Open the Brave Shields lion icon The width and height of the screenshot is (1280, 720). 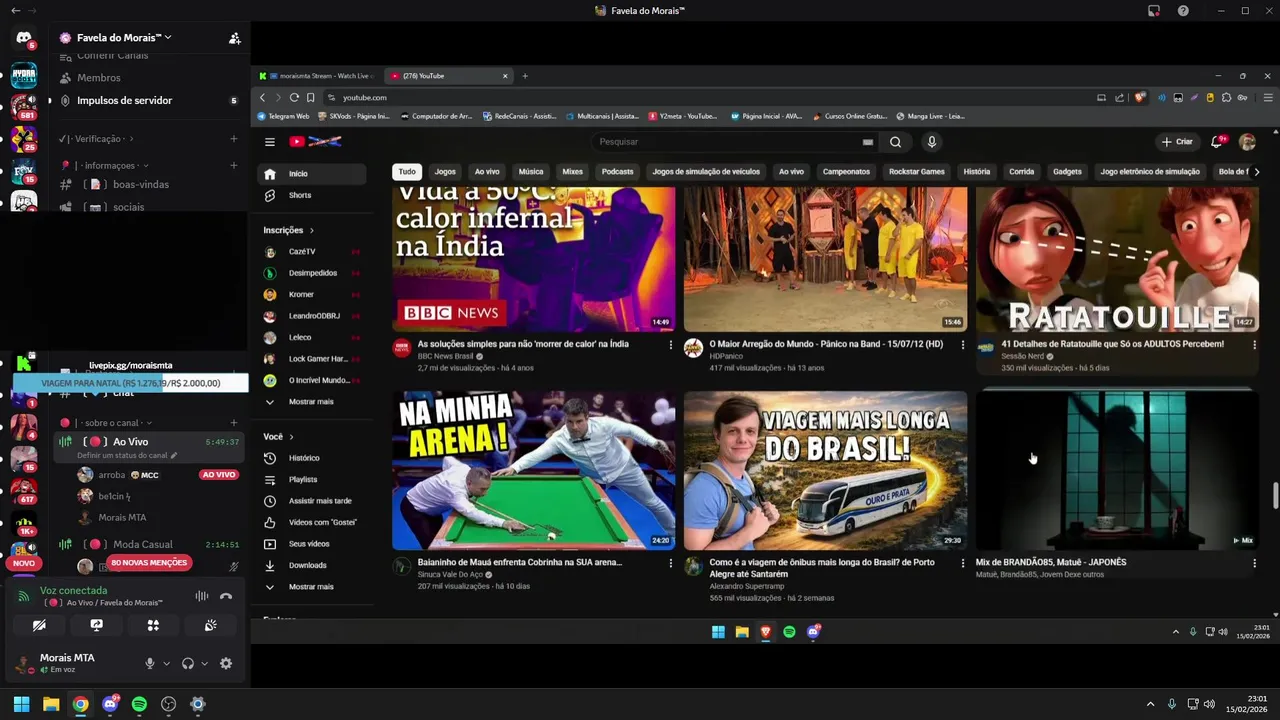tap(1139, 97)
